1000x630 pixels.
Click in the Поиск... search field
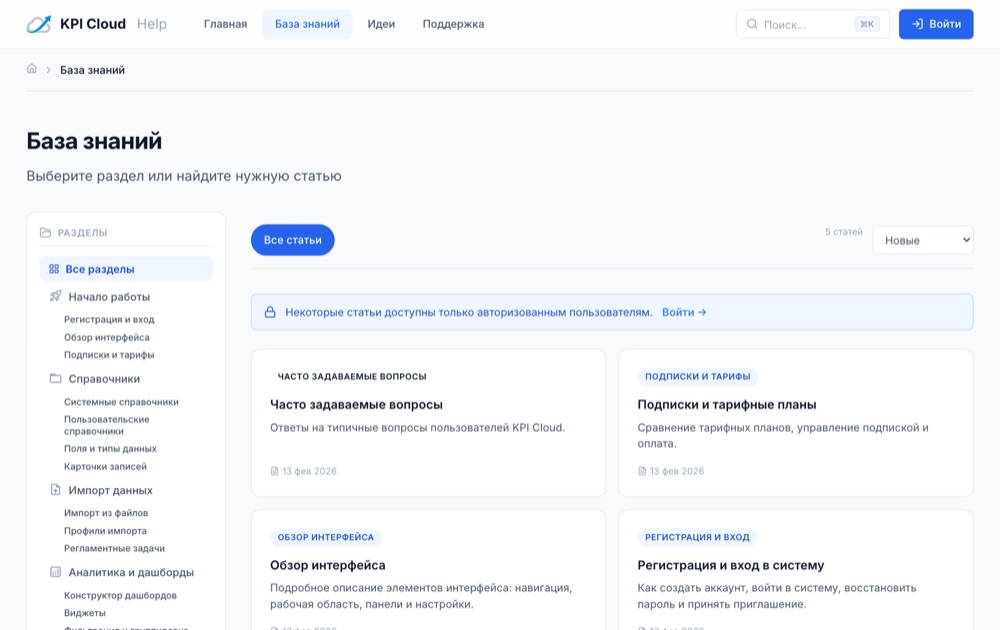(812, 24)
